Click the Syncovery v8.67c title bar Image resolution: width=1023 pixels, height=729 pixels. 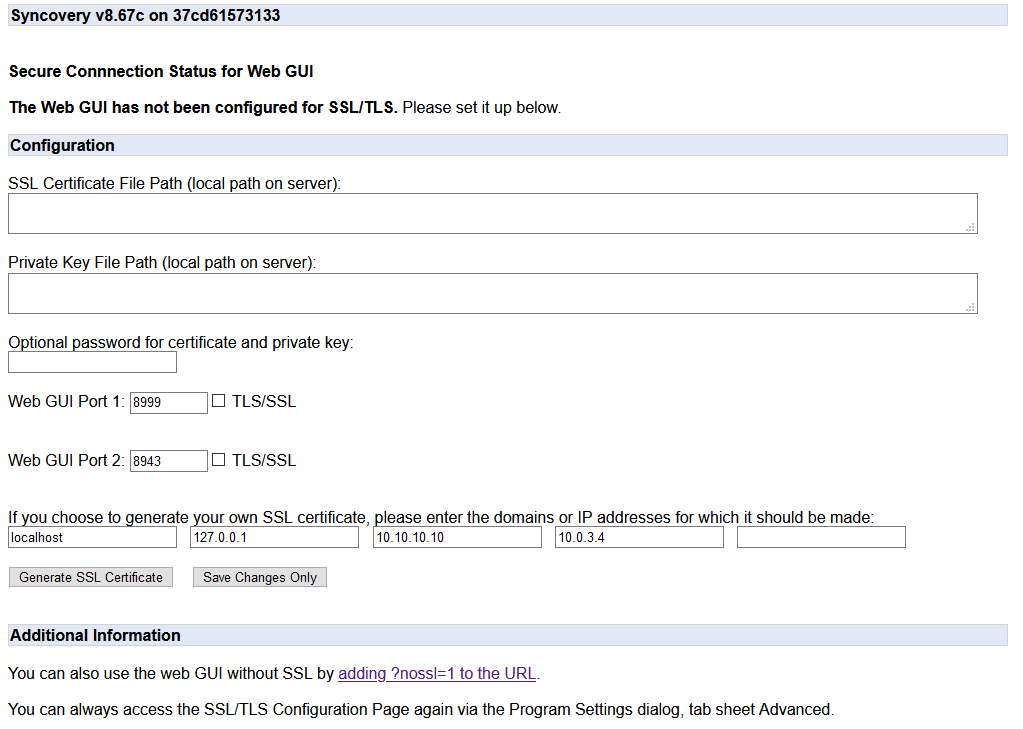point(145,16)
